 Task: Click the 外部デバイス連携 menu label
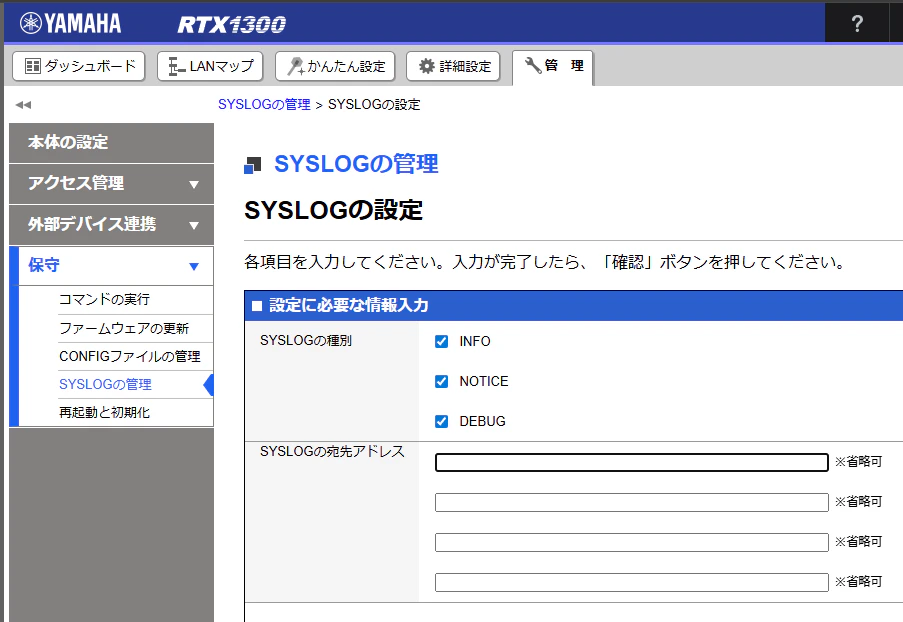pyautogui.click(x=92, y=224)
